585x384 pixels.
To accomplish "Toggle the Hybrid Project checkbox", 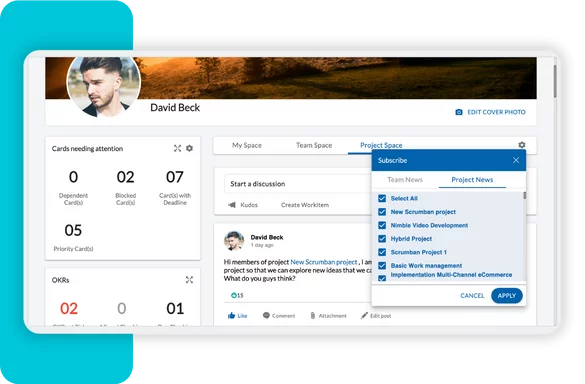I will pyautogui.click(x=382, y=238).
